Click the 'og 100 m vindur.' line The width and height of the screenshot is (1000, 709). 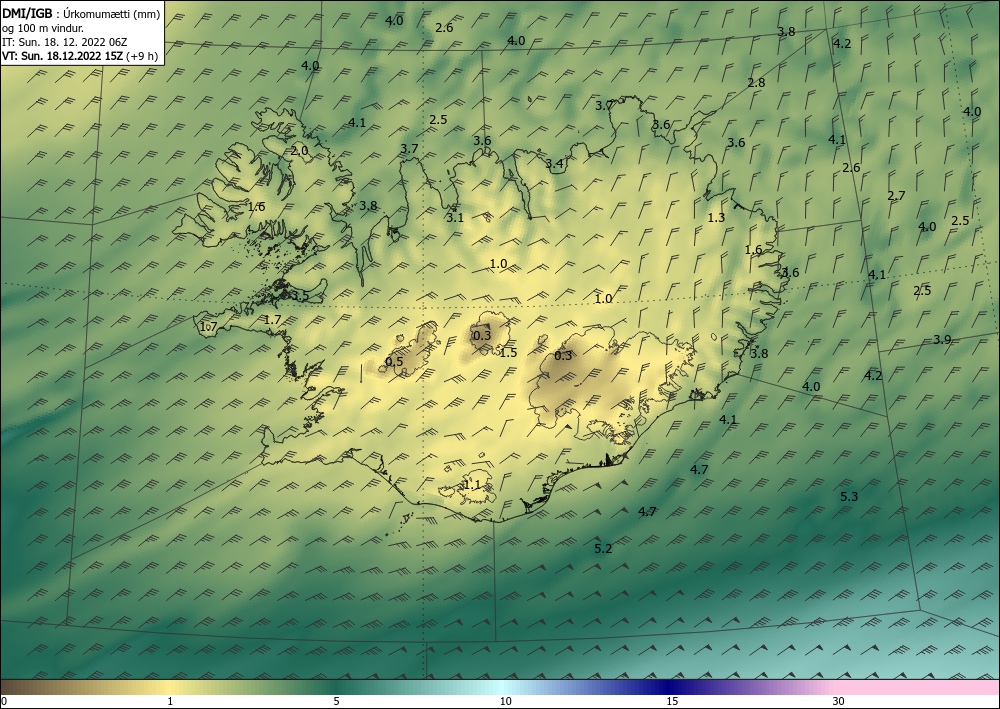pos(43,29)
